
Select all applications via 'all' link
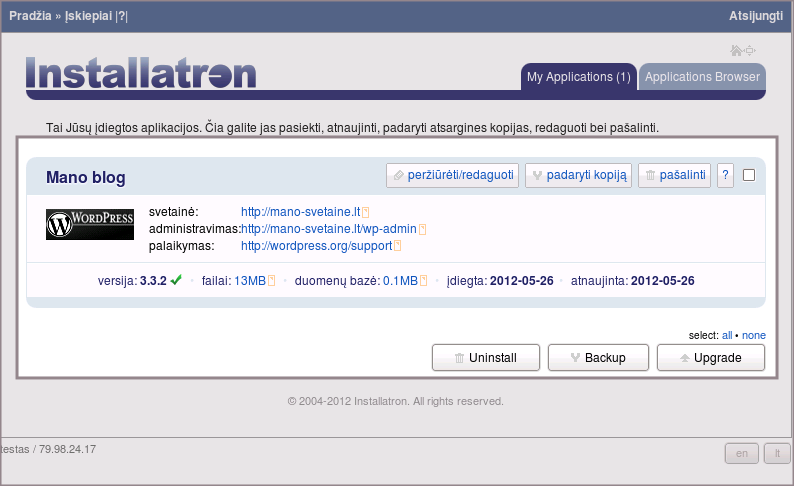point(727,335)
